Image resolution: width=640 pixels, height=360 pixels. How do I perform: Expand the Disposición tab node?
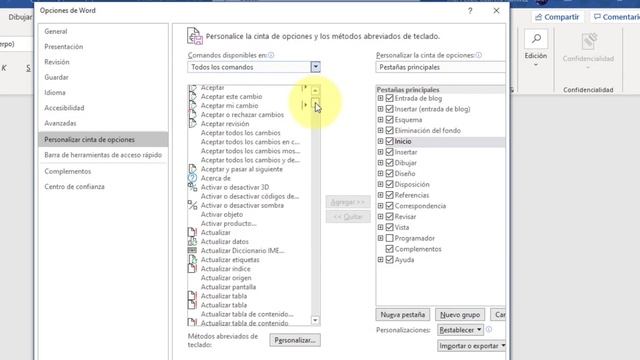(x=380, y=184)
